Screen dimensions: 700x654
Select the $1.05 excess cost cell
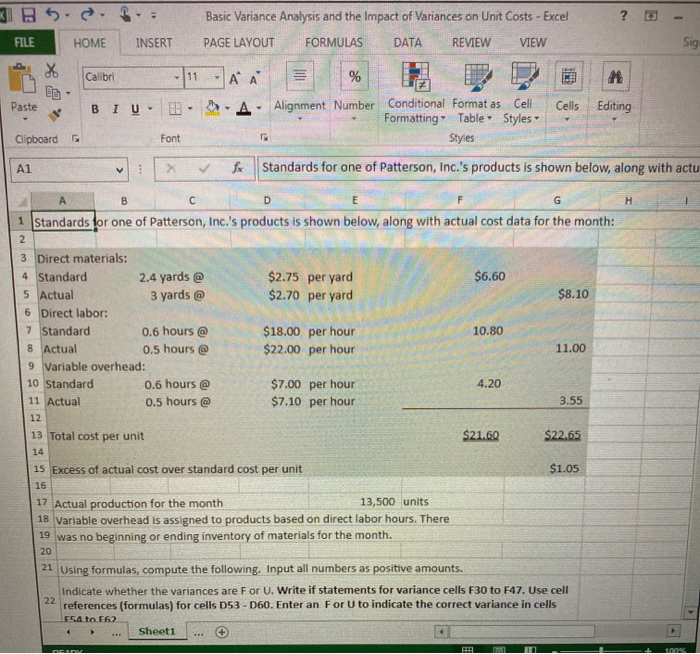pyautogui.click(x=564, y=469)
